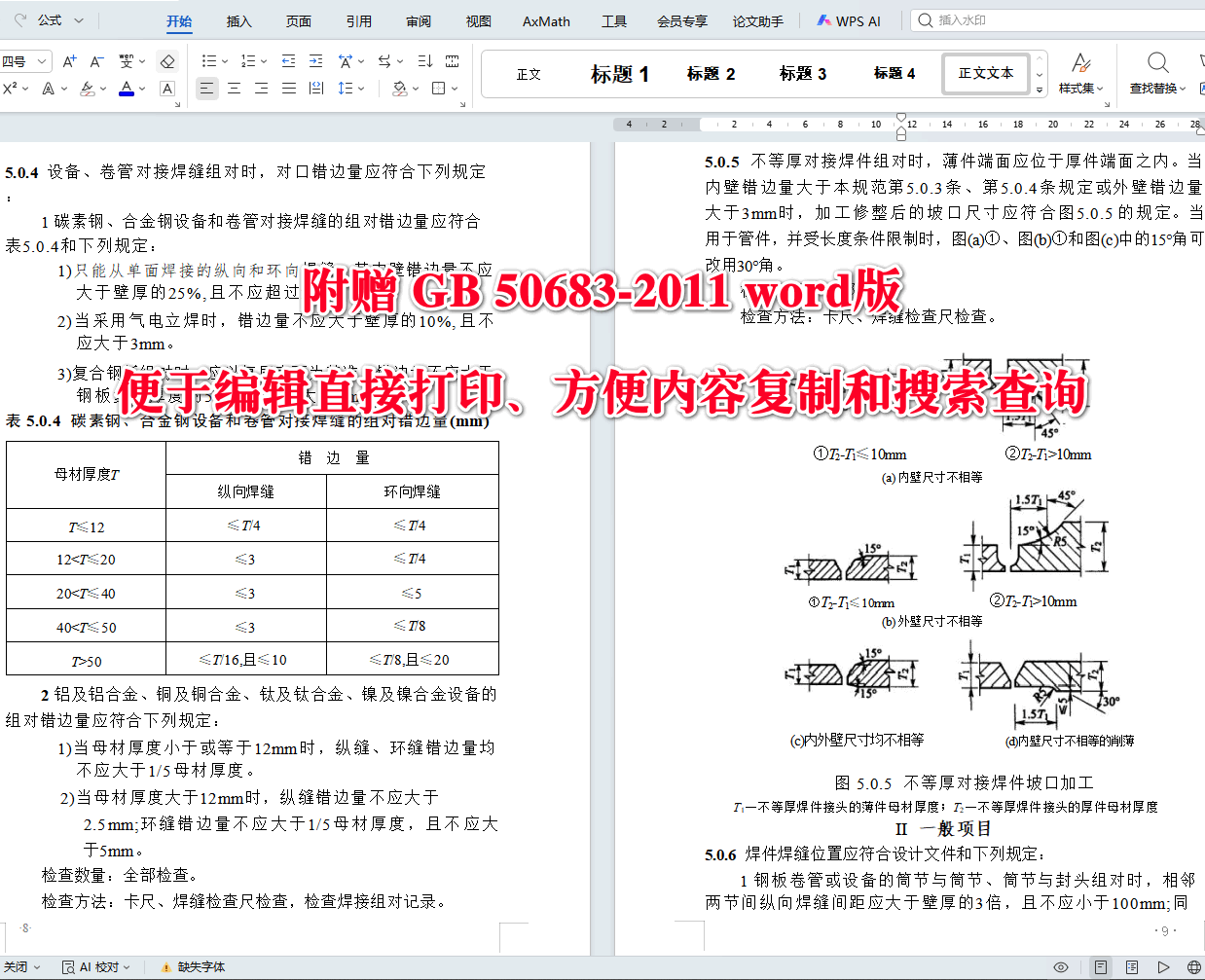The height and width of the screenshot is (980, 1205).
Task: Expand the styles gallery more arrow
Action: coord(1040,90)
